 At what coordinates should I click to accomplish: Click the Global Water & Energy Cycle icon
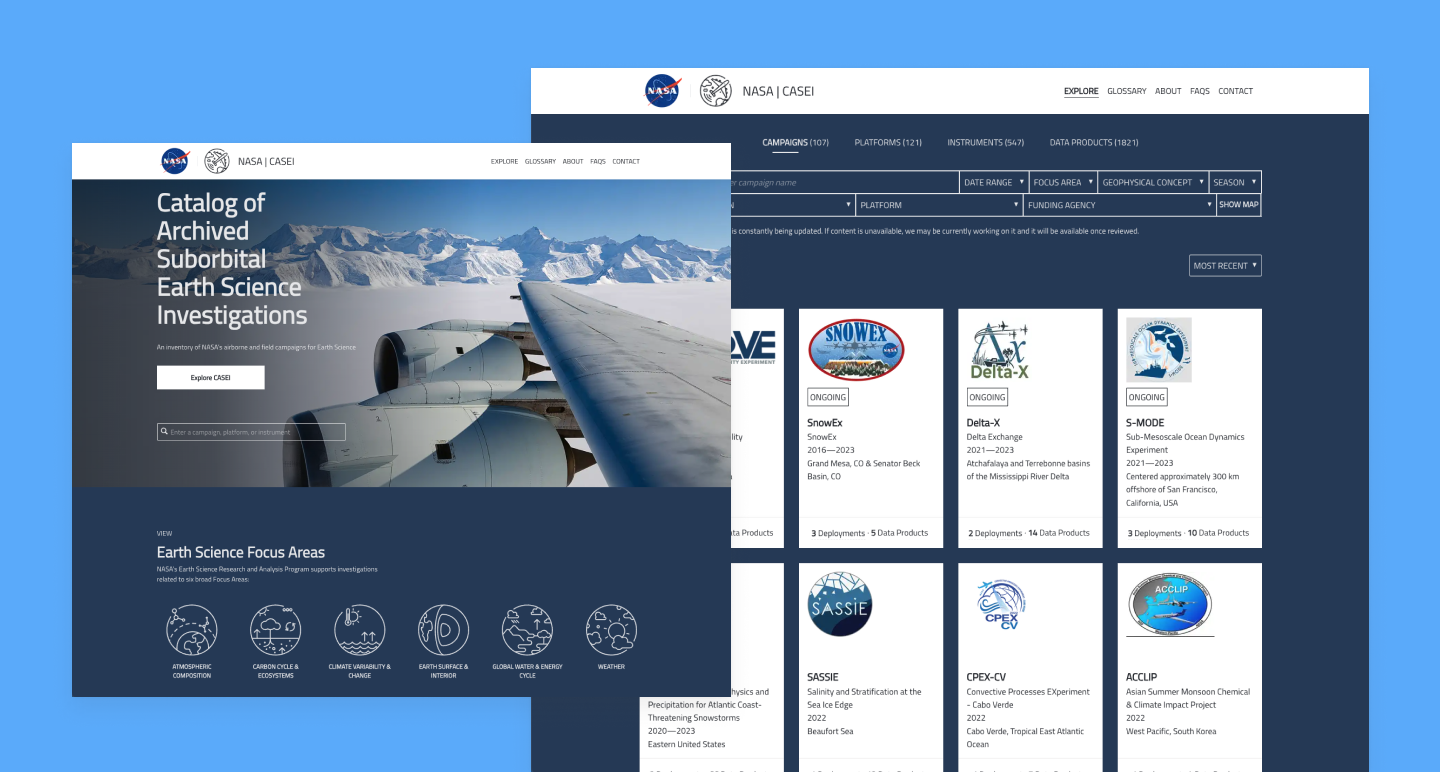(527, 630)
